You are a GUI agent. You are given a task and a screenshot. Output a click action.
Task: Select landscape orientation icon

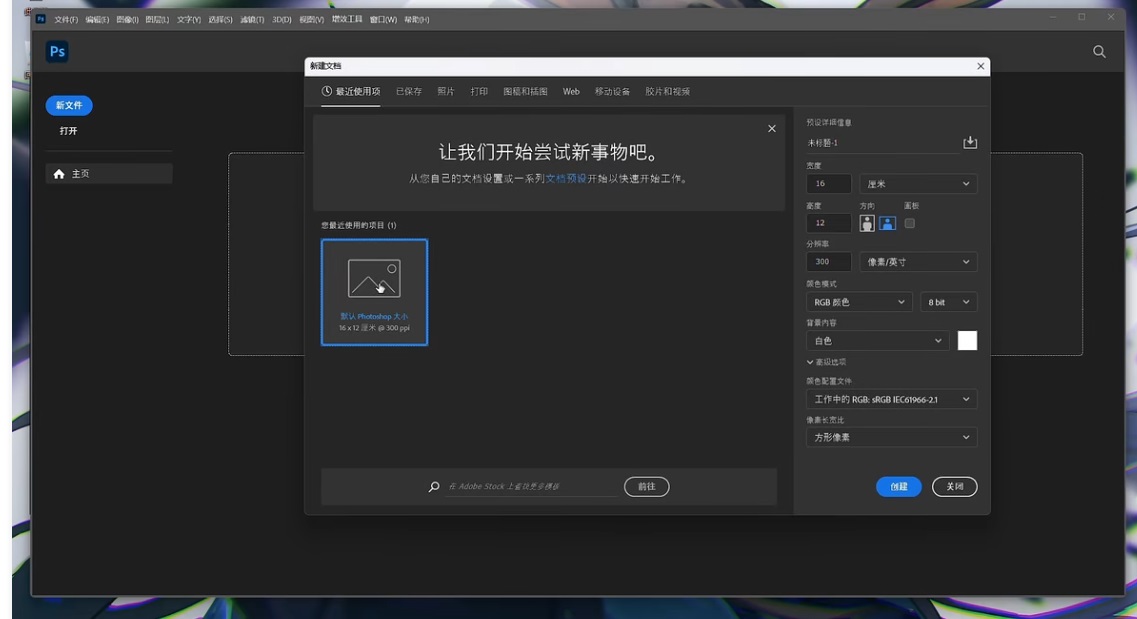(887, 223)
